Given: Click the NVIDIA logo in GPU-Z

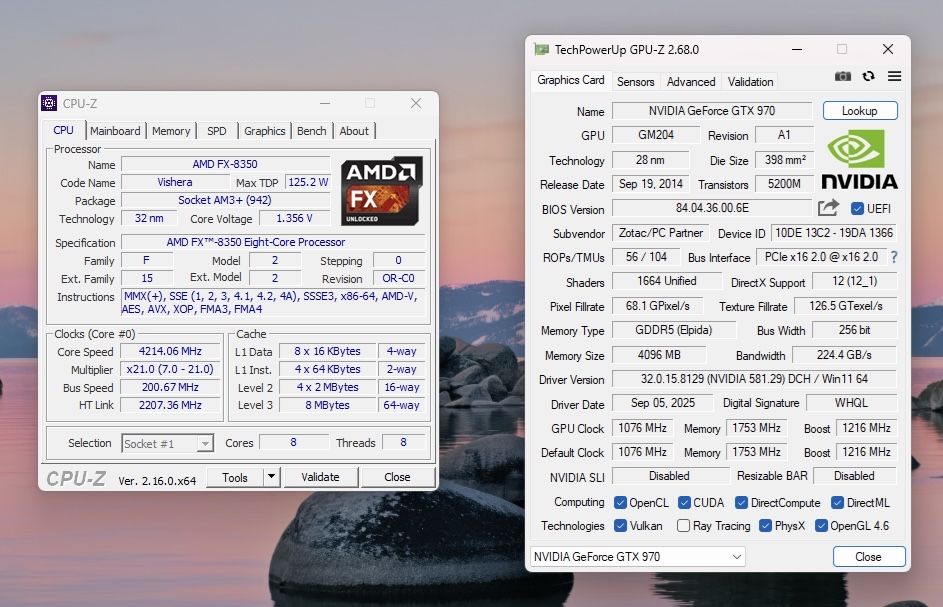Looking at the screenshot, I should [859, 160].
